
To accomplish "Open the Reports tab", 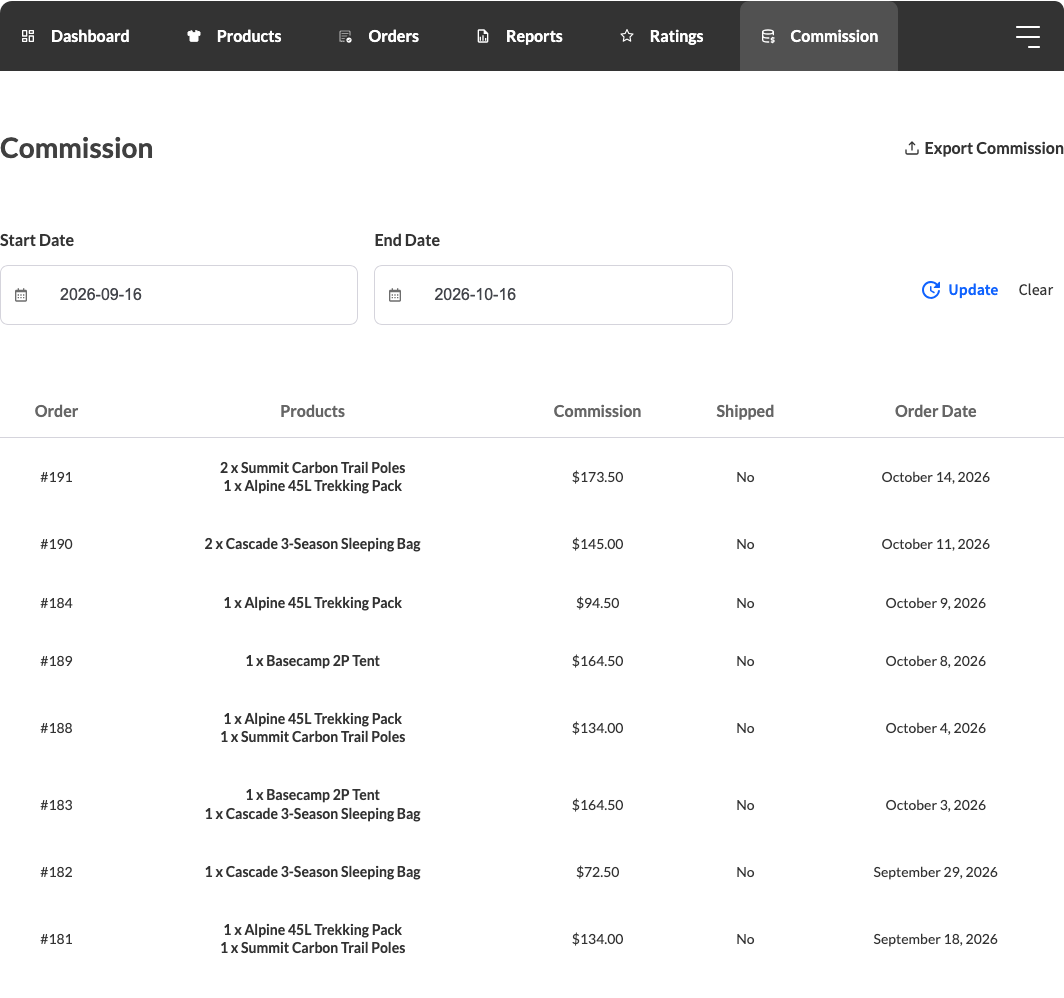I will pos(520,36).
